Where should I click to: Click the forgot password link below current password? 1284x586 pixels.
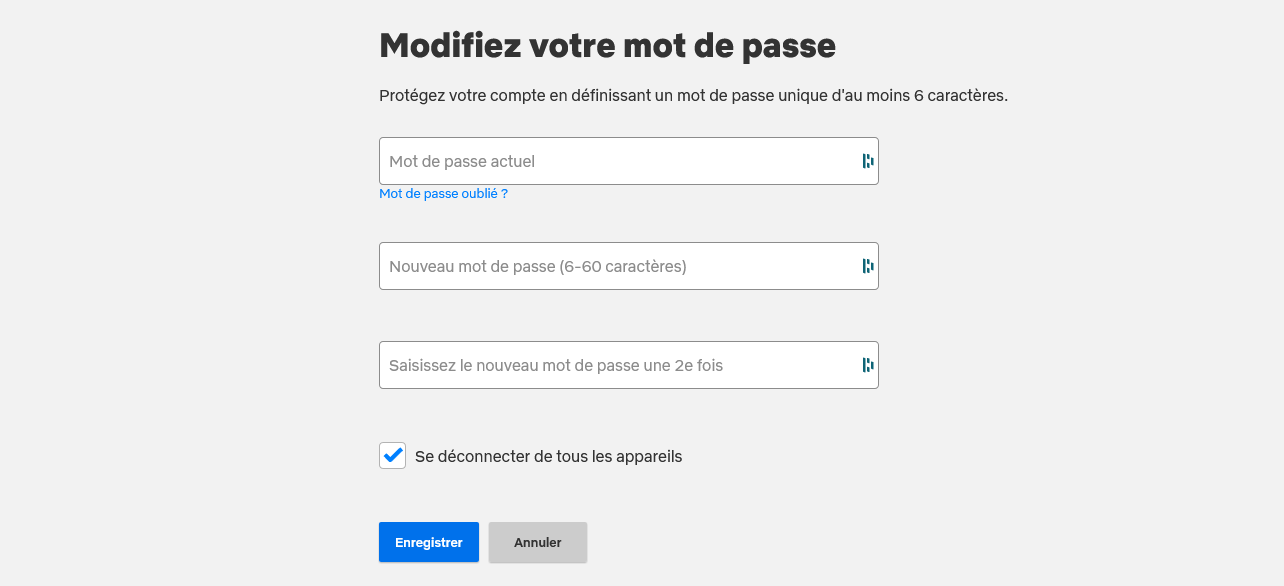443,193
